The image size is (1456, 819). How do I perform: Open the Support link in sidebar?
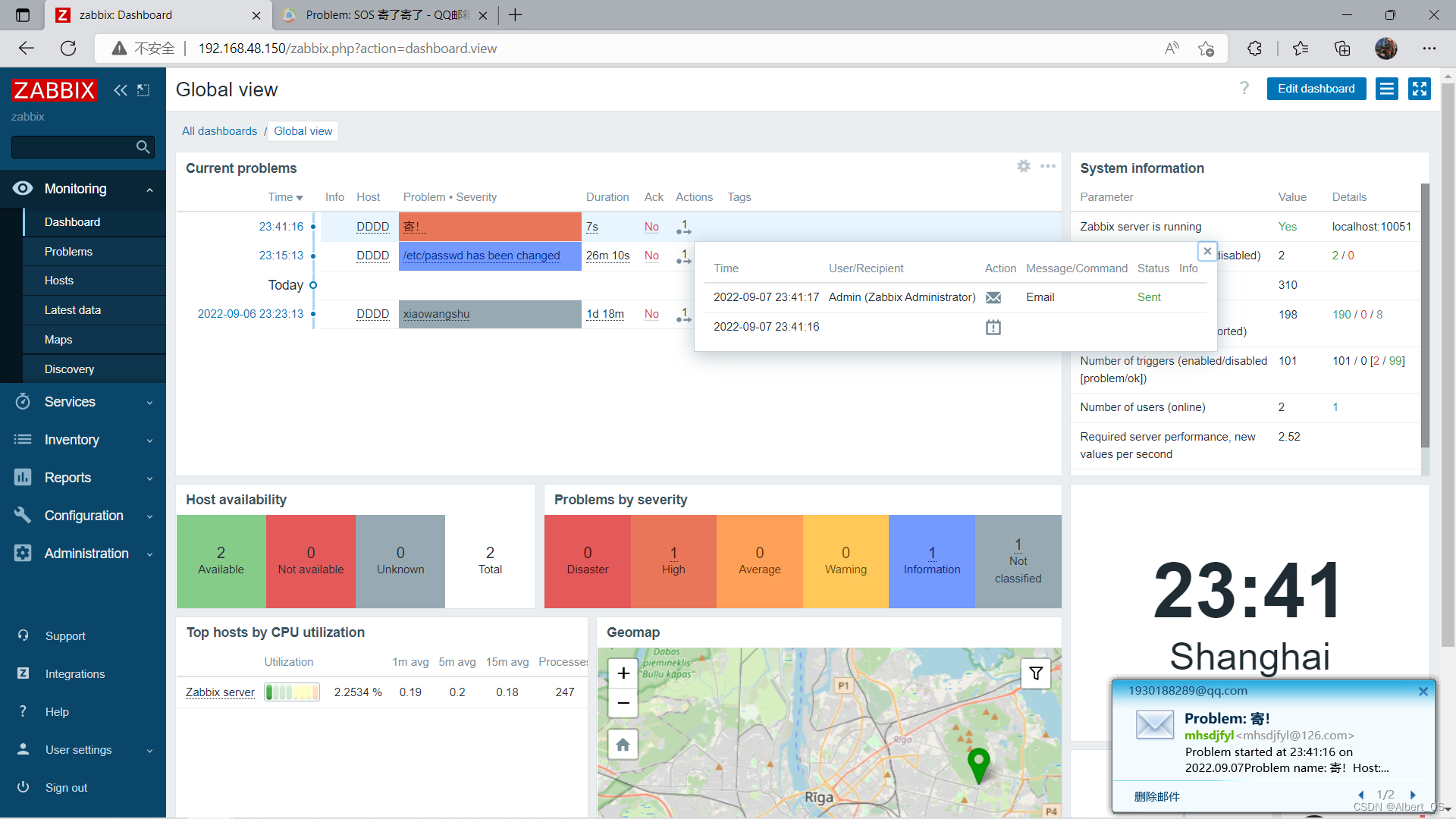[65, 636]
